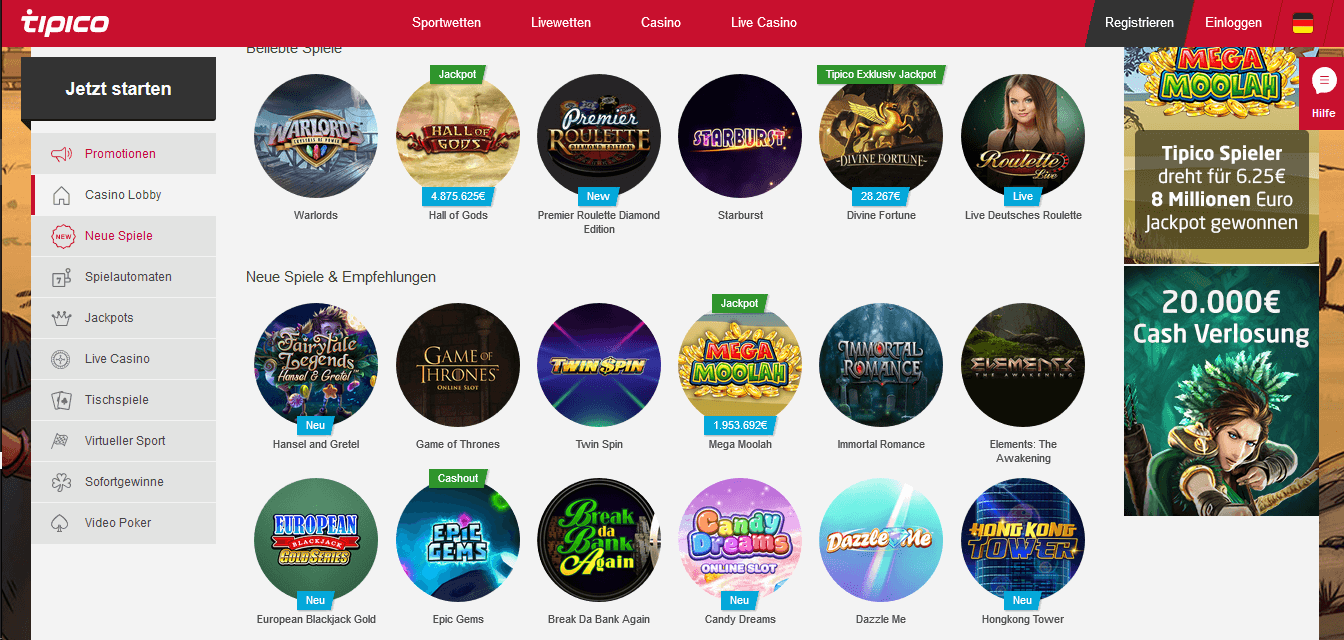1344x640 pixels.
Task: Open Casino Lobby via house icon
Action: (x=61, y=195)
